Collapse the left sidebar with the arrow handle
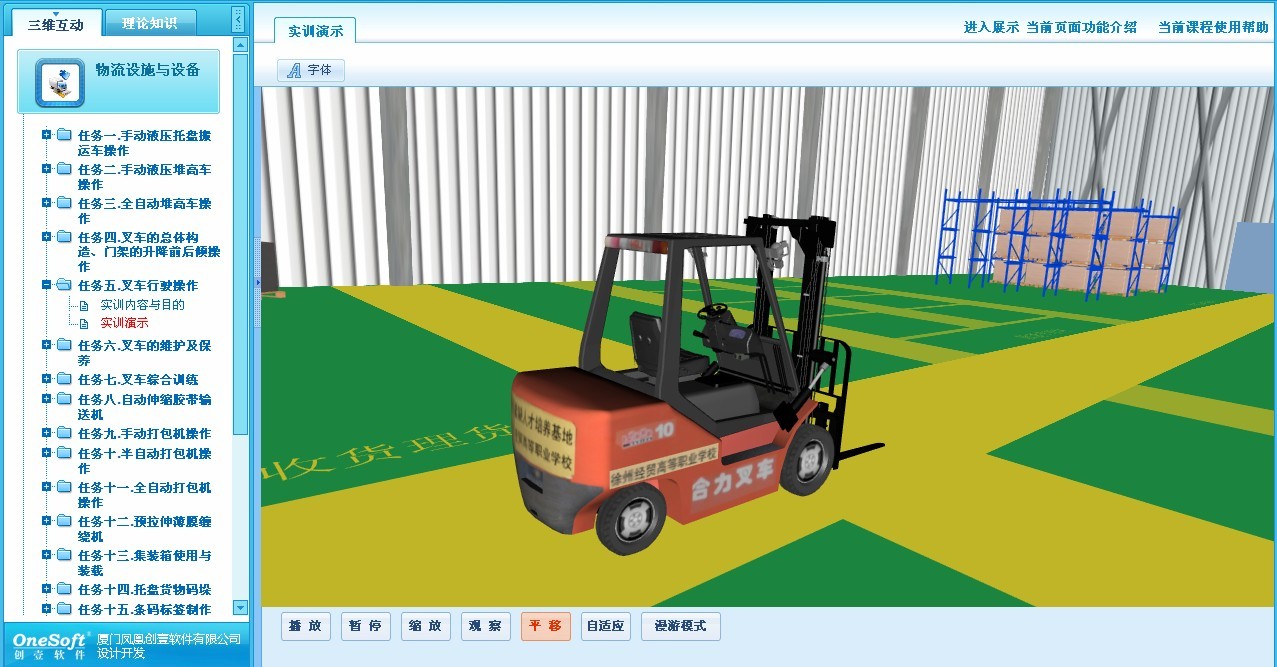This screenshot has height=667, width=1277. pos(237,19)
